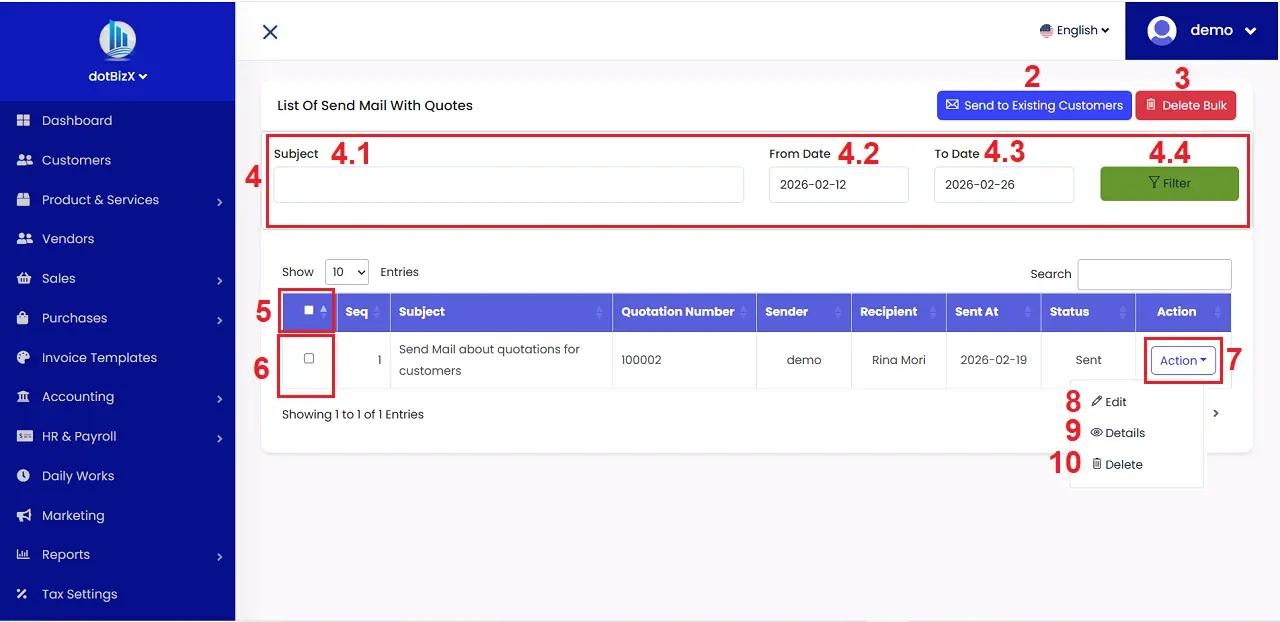Open Product & Services section
The width and height of the screenshot is (1280, 622).
click(100, 199)
